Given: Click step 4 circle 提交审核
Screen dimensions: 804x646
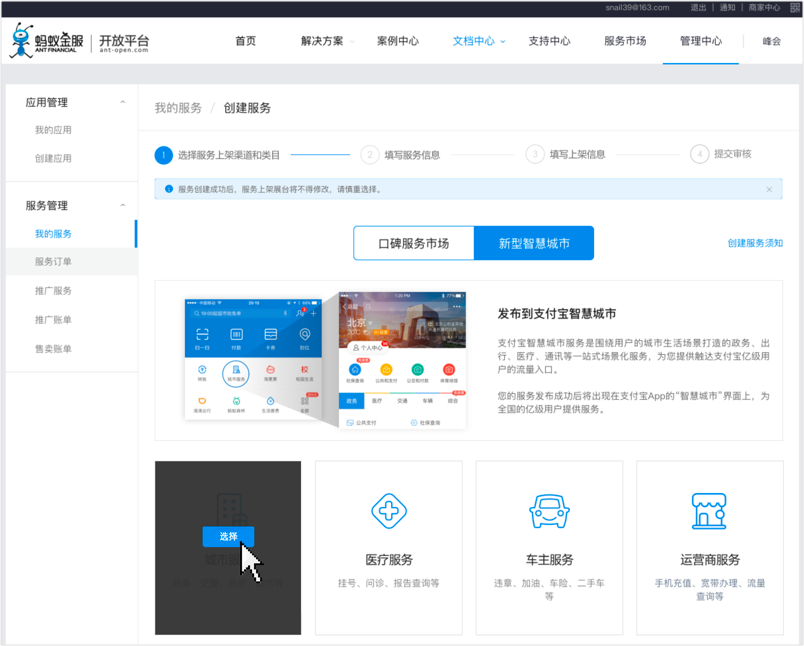Looking at the screenshot, I should click(x=699, y=154).
